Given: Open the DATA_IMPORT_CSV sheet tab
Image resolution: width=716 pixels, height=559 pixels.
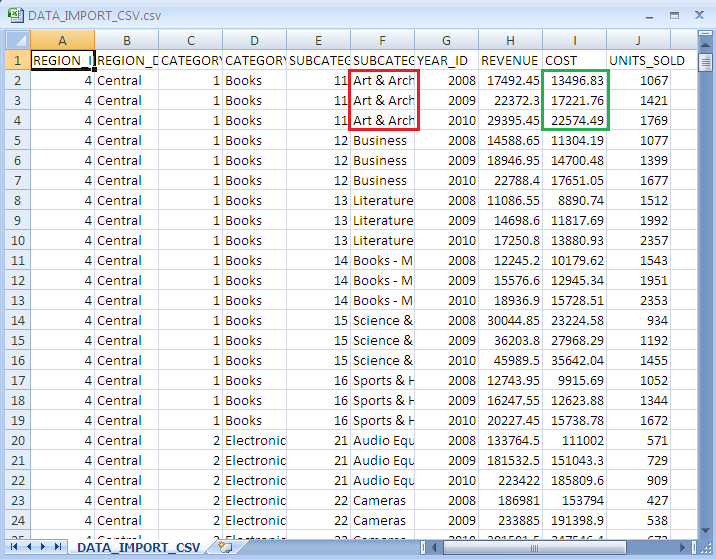Looking at the screenshot, I should click(139, 547).
